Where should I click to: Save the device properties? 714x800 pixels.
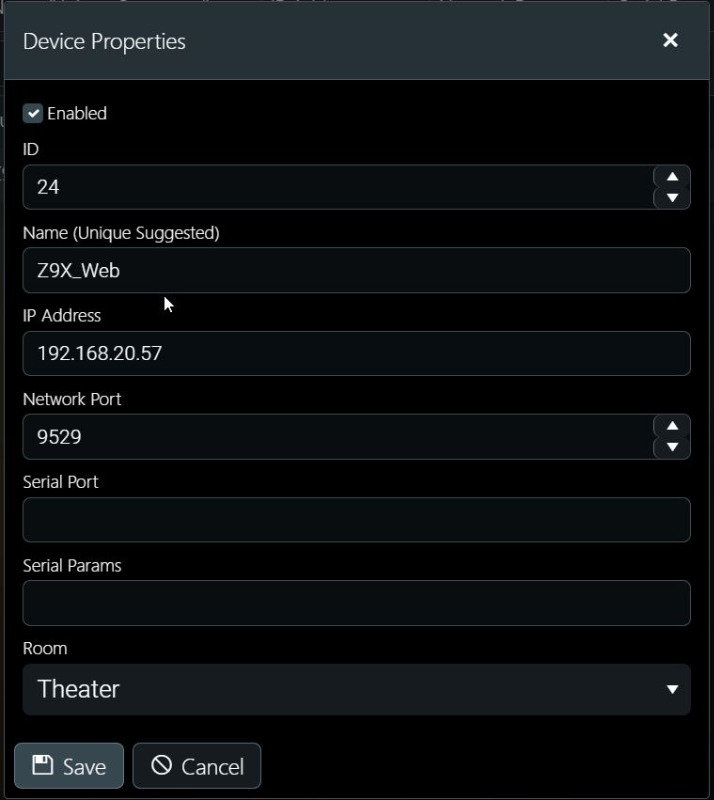click(69, 766)
